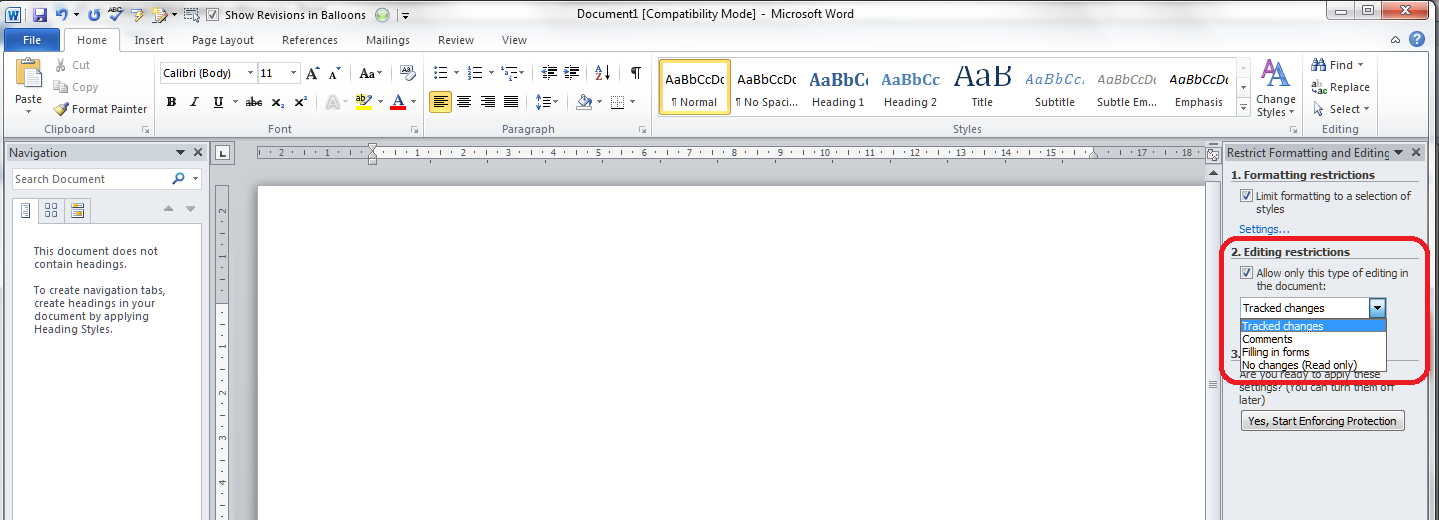The width and height of the screenshot is (1439, 520).
Task: Select Comments from editing restrictions list
Action: click(1267, 339)
